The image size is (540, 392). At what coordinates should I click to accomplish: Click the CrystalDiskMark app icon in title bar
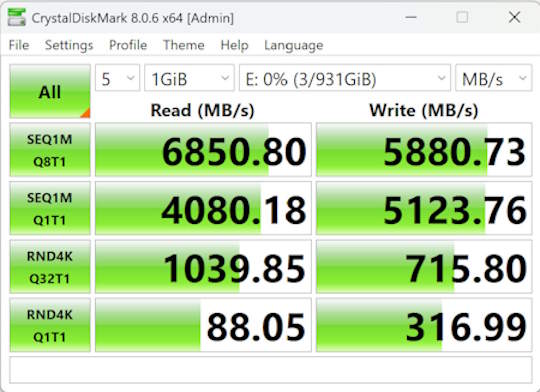click(x=17, y=18)
